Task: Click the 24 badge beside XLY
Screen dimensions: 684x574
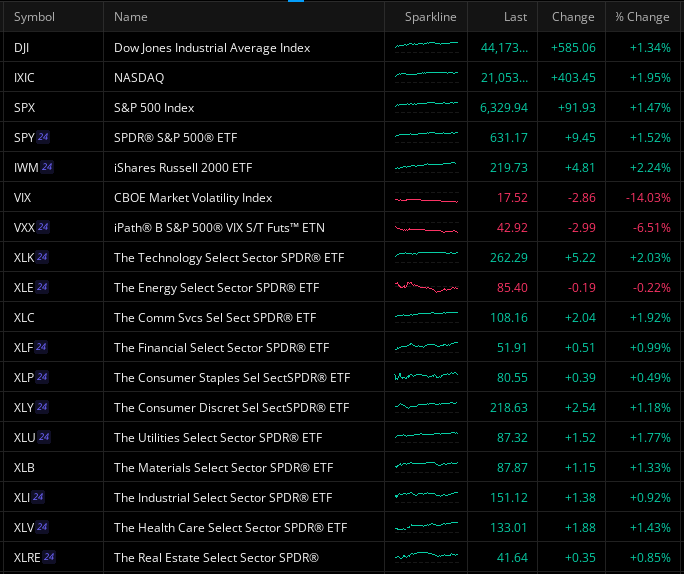Action: point(42,407)
